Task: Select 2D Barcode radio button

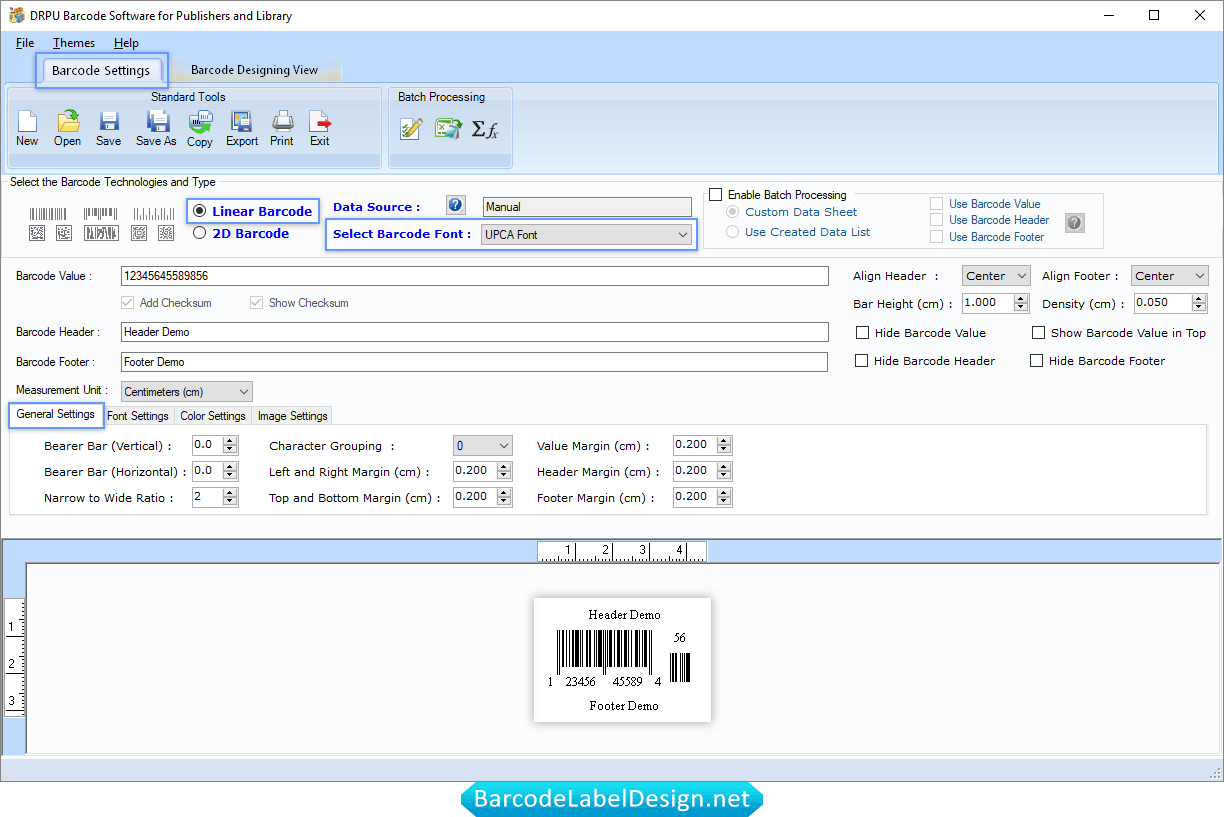Action: pos(200,233)
